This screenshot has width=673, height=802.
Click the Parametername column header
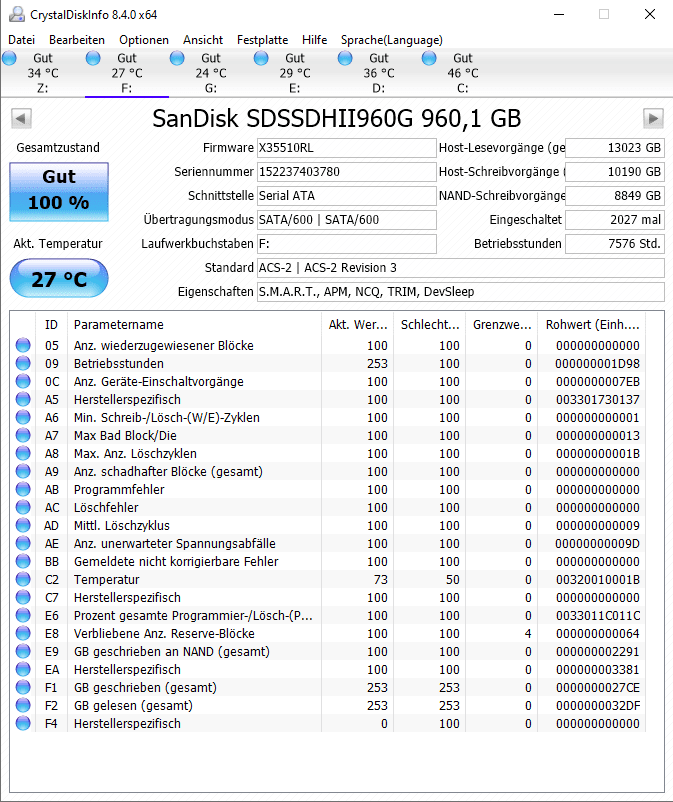click(194, 325)
